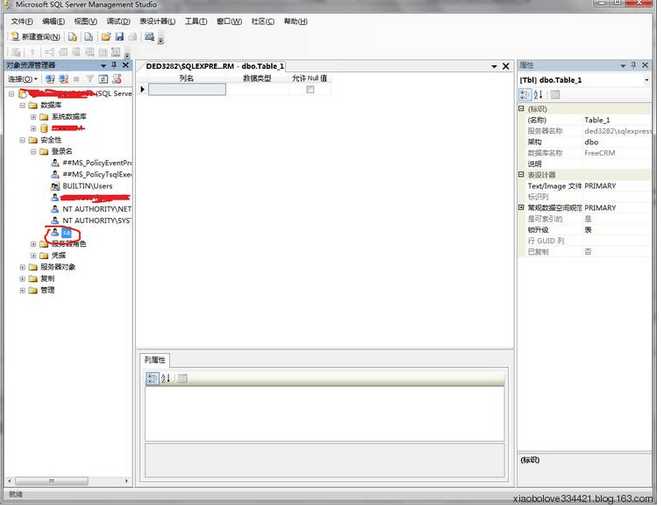
Task: Click the open file folder toolbar icon
Action: 106,37
